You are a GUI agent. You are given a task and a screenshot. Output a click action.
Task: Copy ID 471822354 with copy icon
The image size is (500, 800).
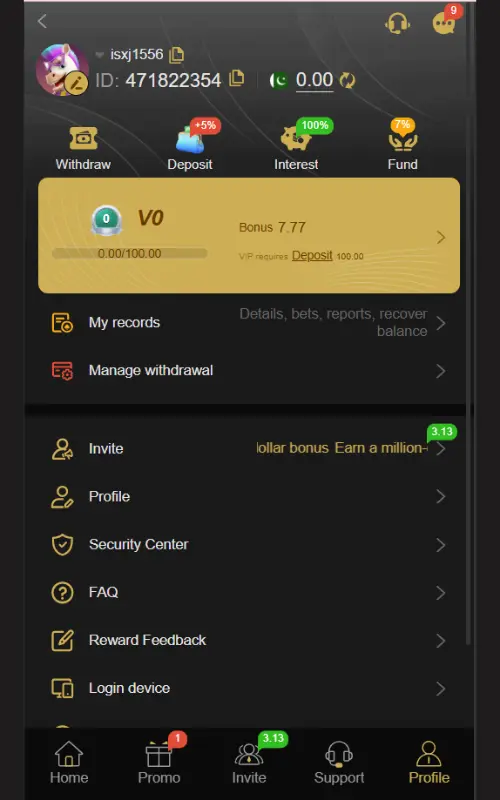tap(236, 78)
